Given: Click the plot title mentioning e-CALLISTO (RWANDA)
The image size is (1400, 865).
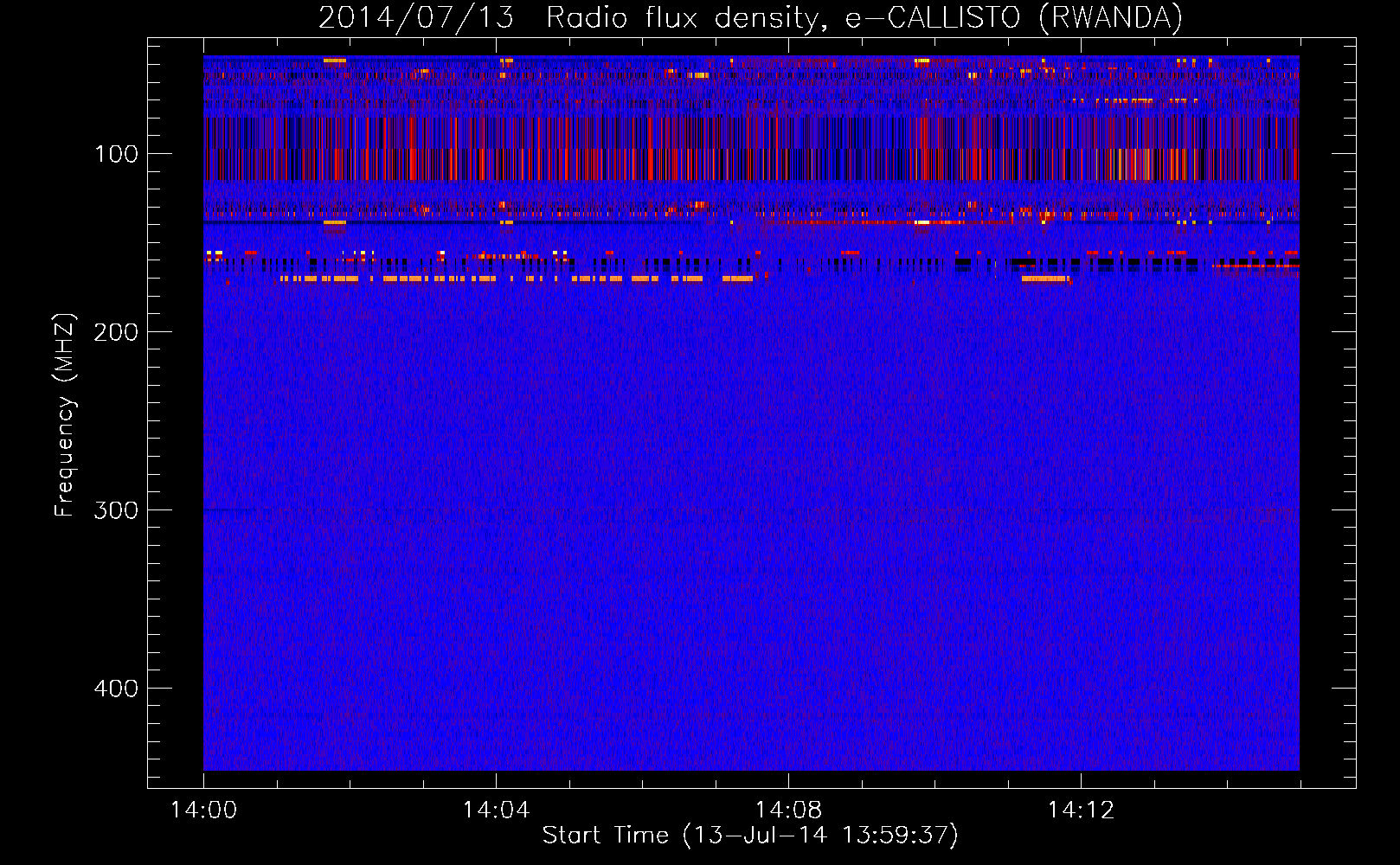Looking at the screenshot, I should 750,17.
